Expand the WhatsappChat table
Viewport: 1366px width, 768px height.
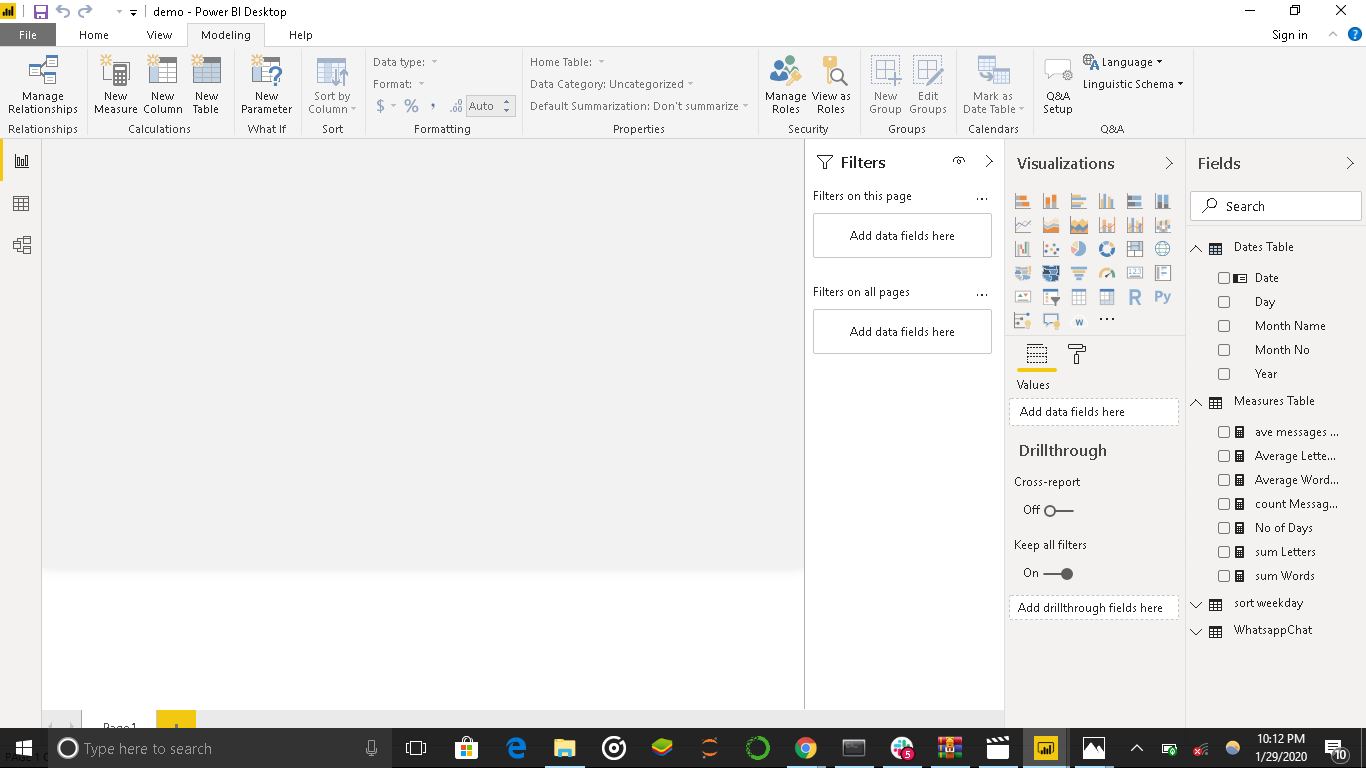[x=1196, y=631]
